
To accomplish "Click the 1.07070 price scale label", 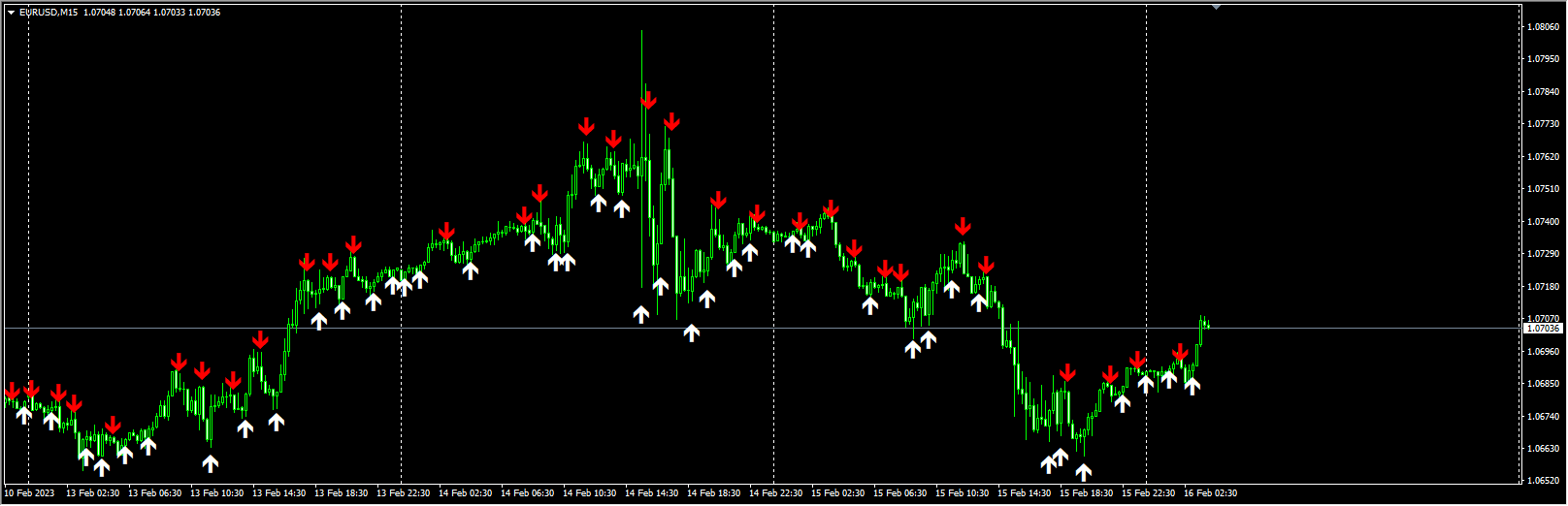I will (x=1543, y=318).
